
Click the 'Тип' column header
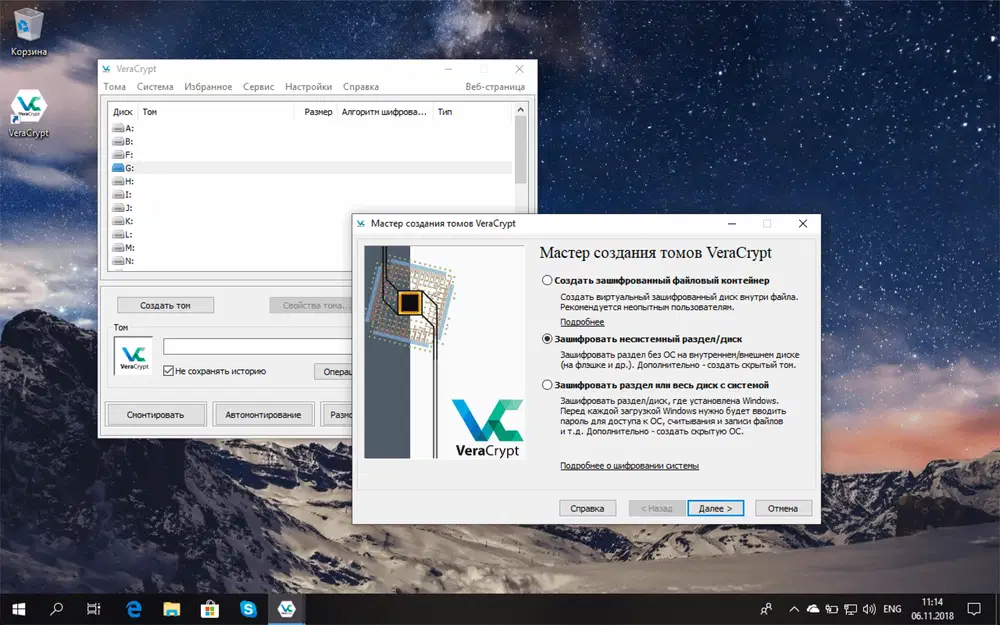(472, 112)
